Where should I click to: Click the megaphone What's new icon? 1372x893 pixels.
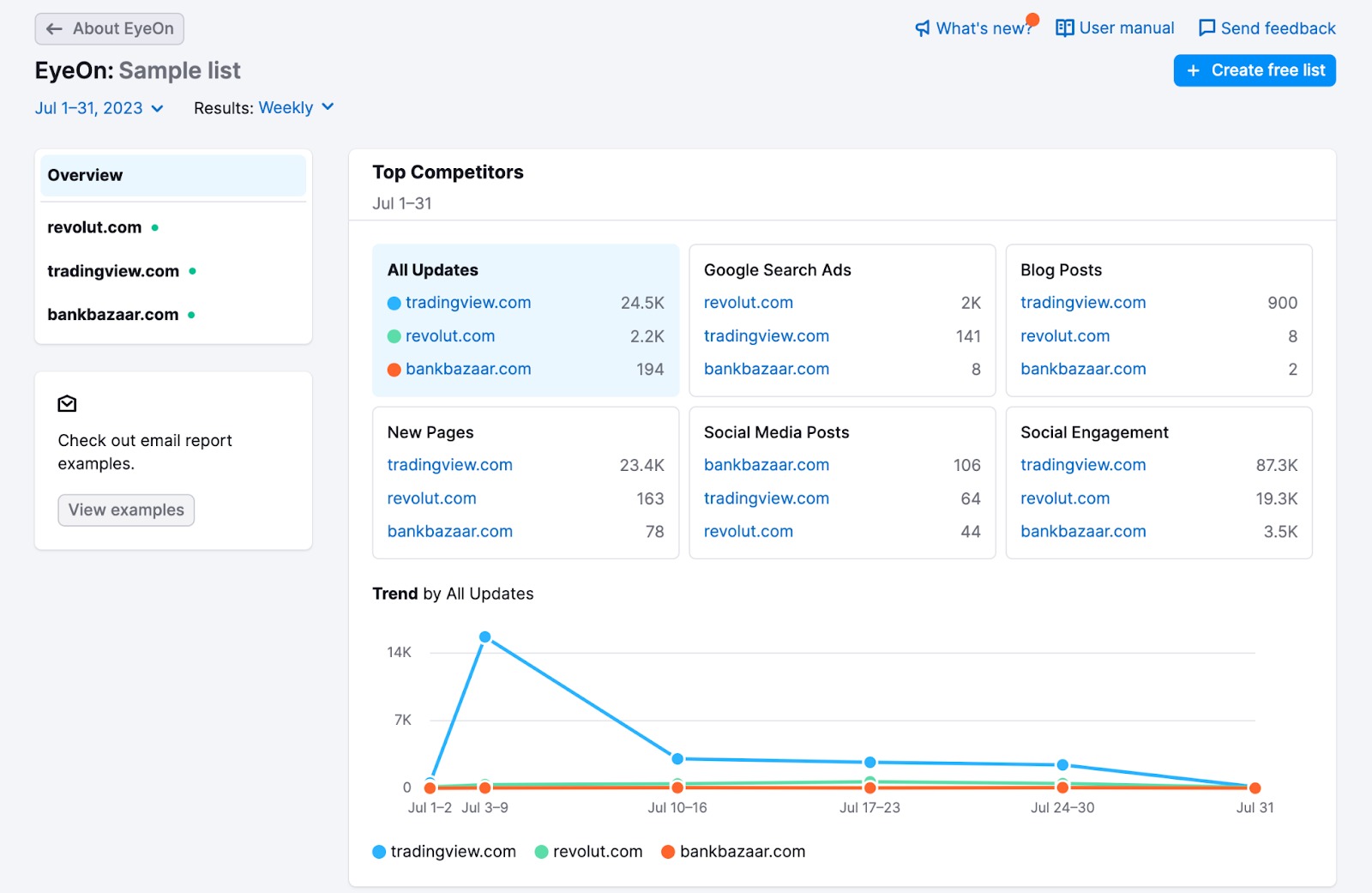point(923,28)
